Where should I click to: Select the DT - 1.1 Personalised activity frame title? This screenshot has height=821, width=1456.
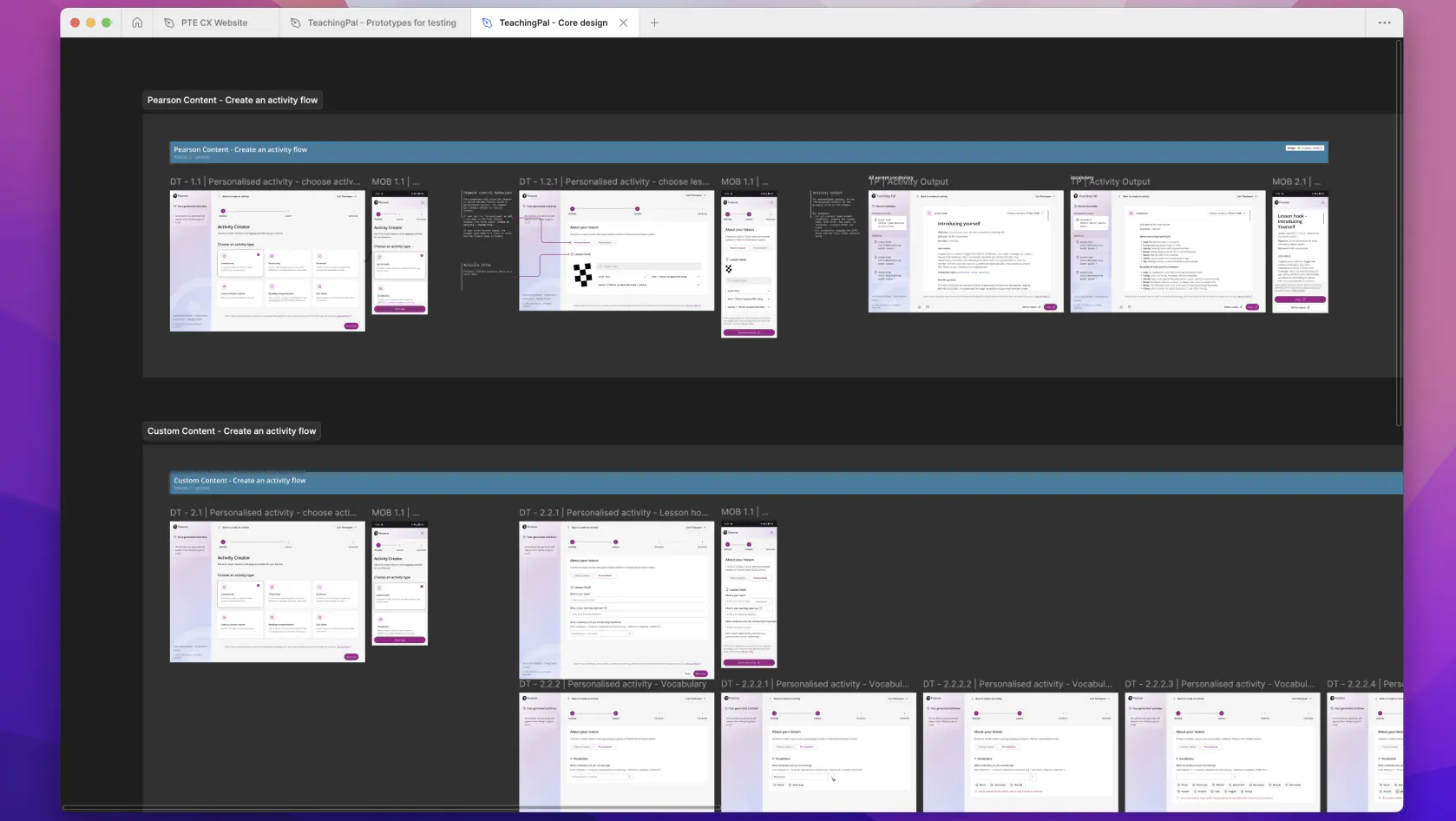point(265,182)
